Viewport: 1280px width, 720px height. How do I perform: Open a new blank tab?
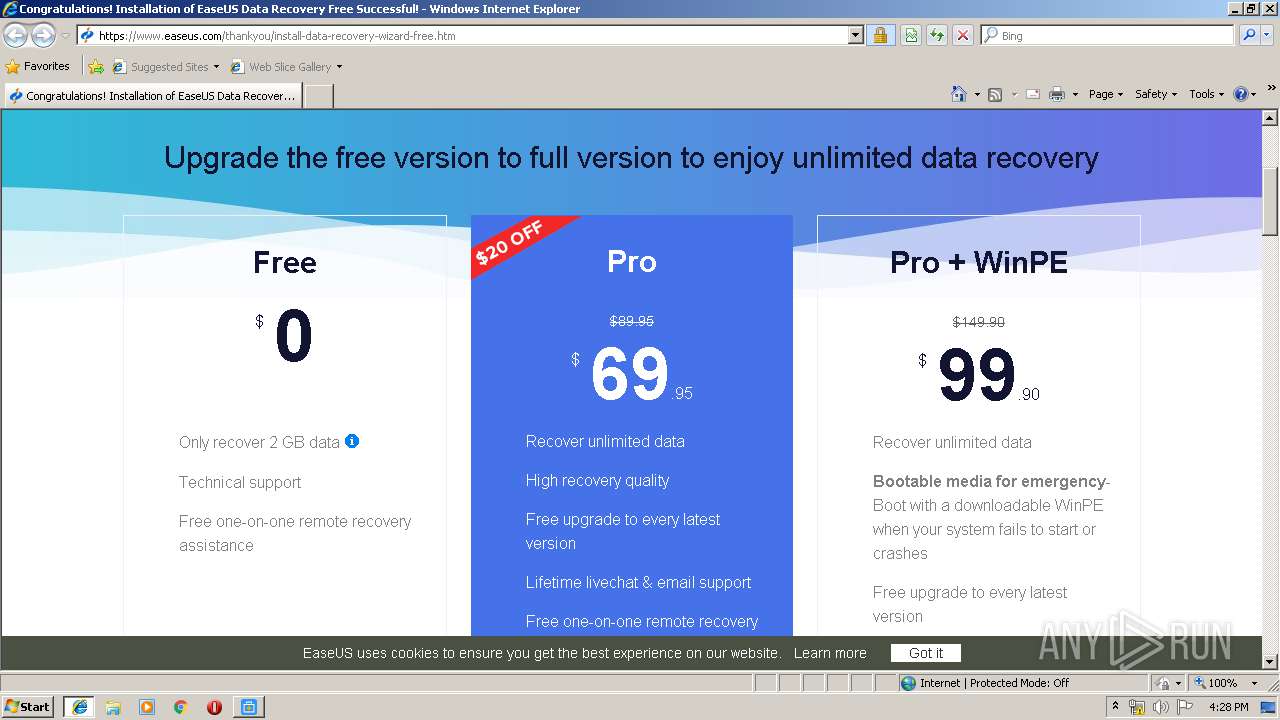[x=318, y=96]
